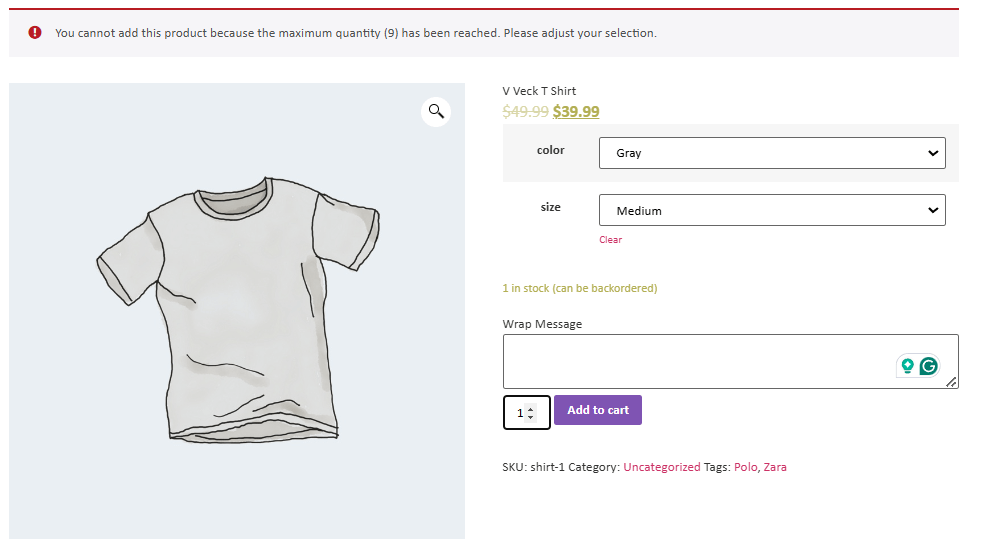Image resolution: width=982 pixels, height=551 pixels.
Task: Click the Wrap Message textarea resize handle
Action: (951, 382)
